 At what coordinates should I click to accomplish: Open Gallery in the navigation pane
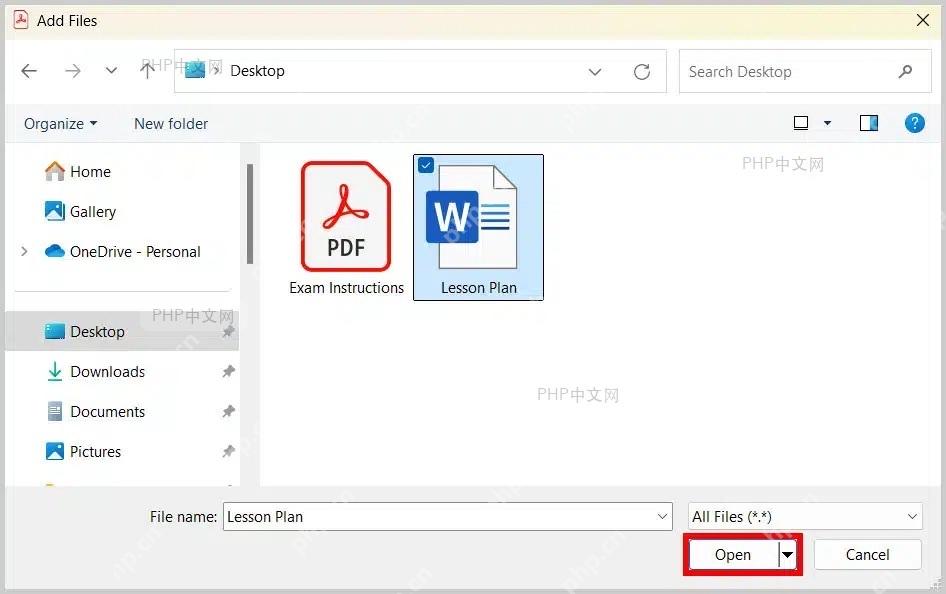coord(80,212)
